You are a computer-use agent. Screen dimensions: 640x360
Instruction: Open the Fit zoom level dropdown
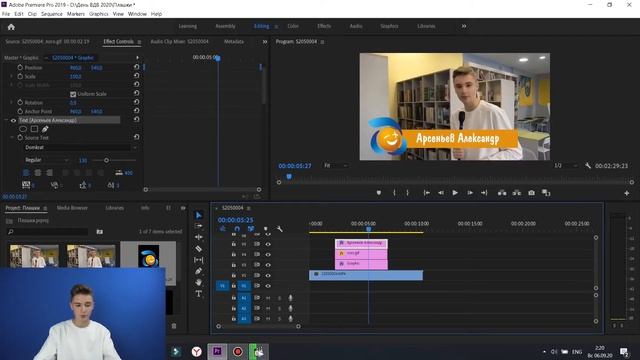coord(336,165)
